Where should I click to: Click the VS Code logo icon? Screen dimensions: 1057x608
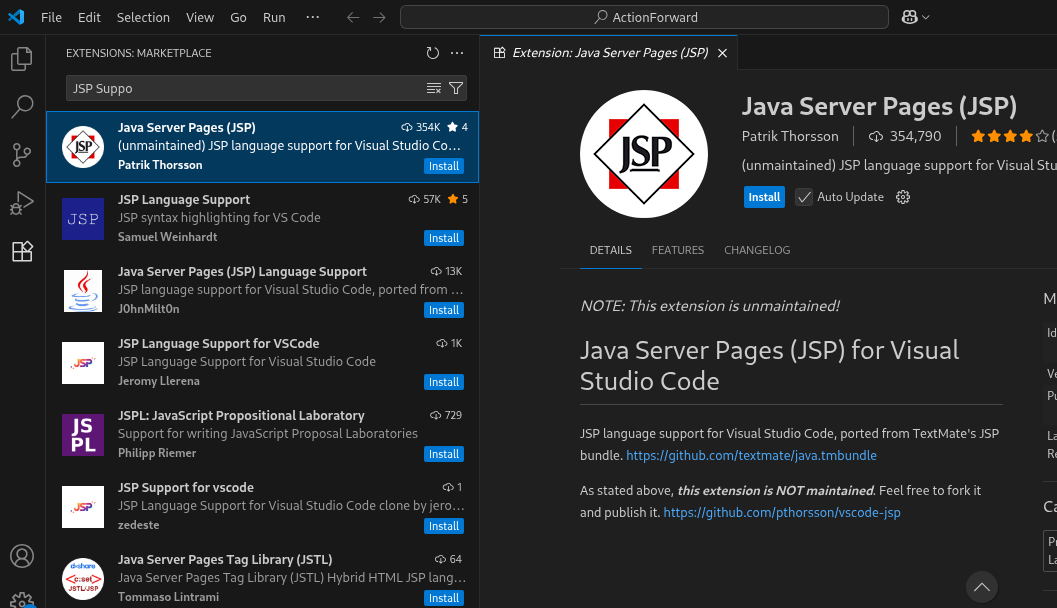16,18
